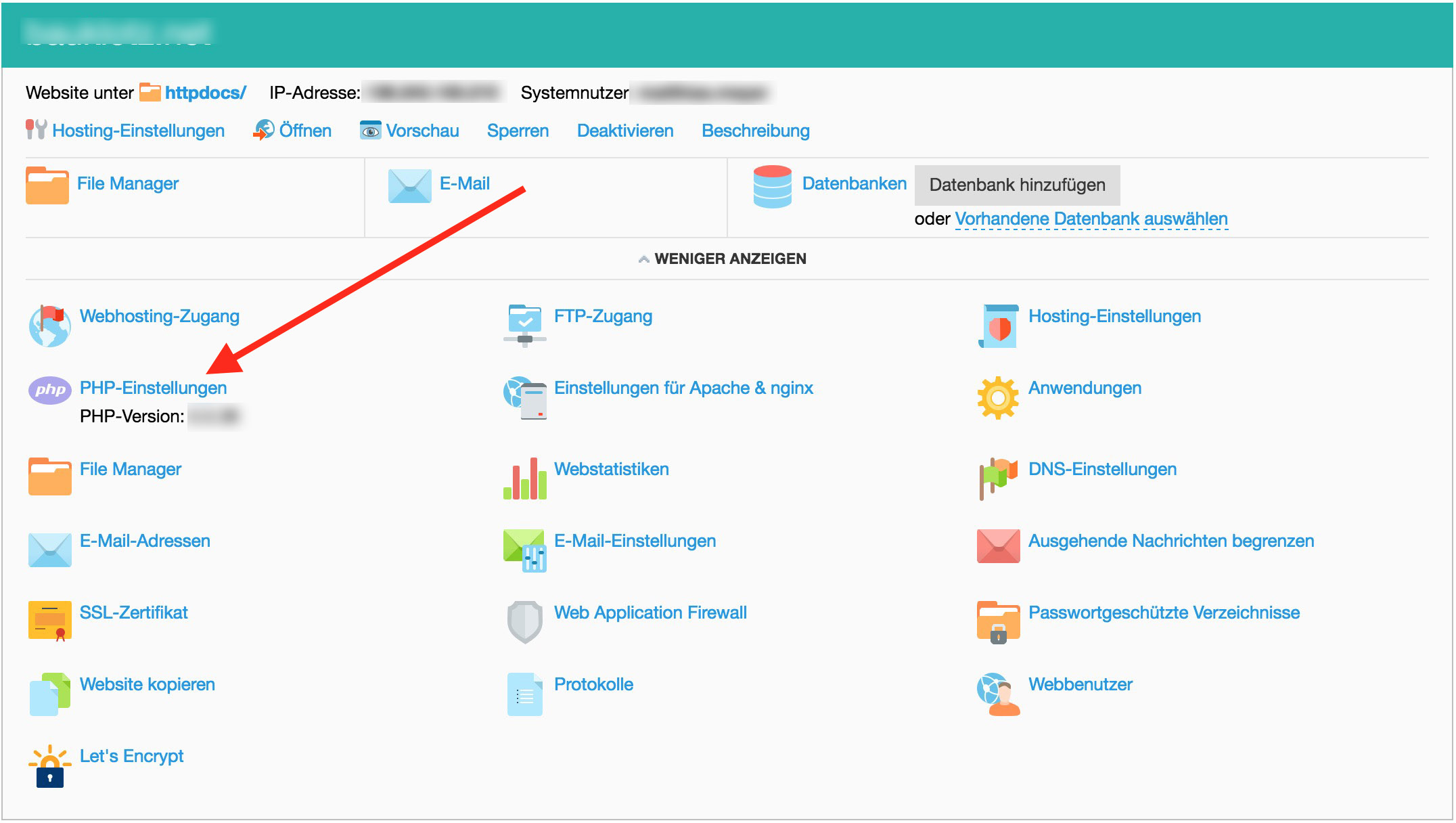Screen dimensions: 1456x823
Task: Open the SSL-Zertifikat link
Action: [134, 613]
